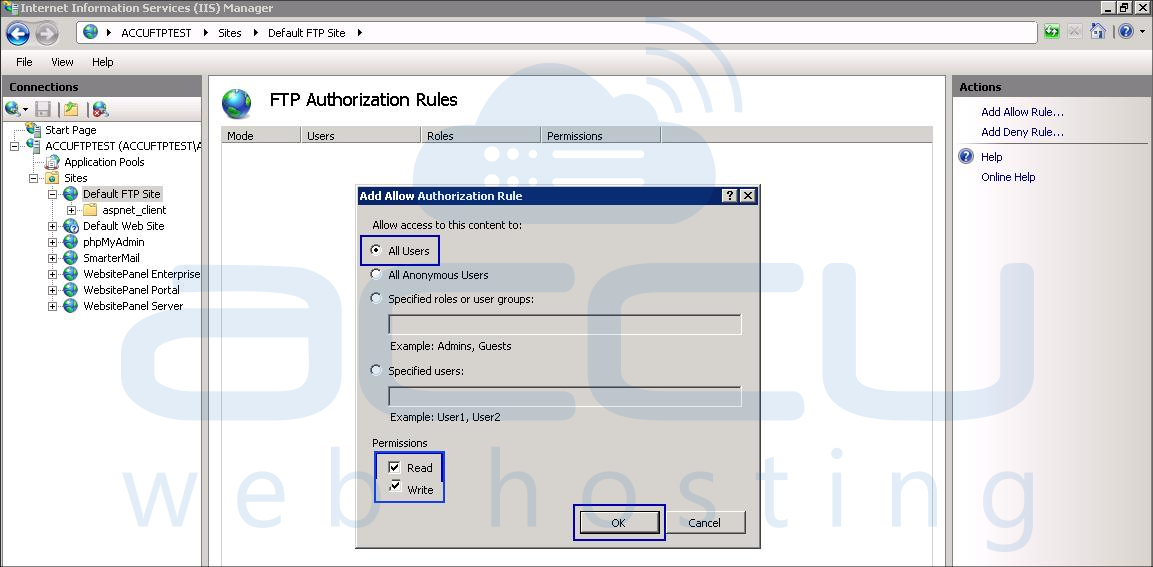The image size is (1153, 567).
Task: Select ACCUFTPTEST server node
Action: 123,146
